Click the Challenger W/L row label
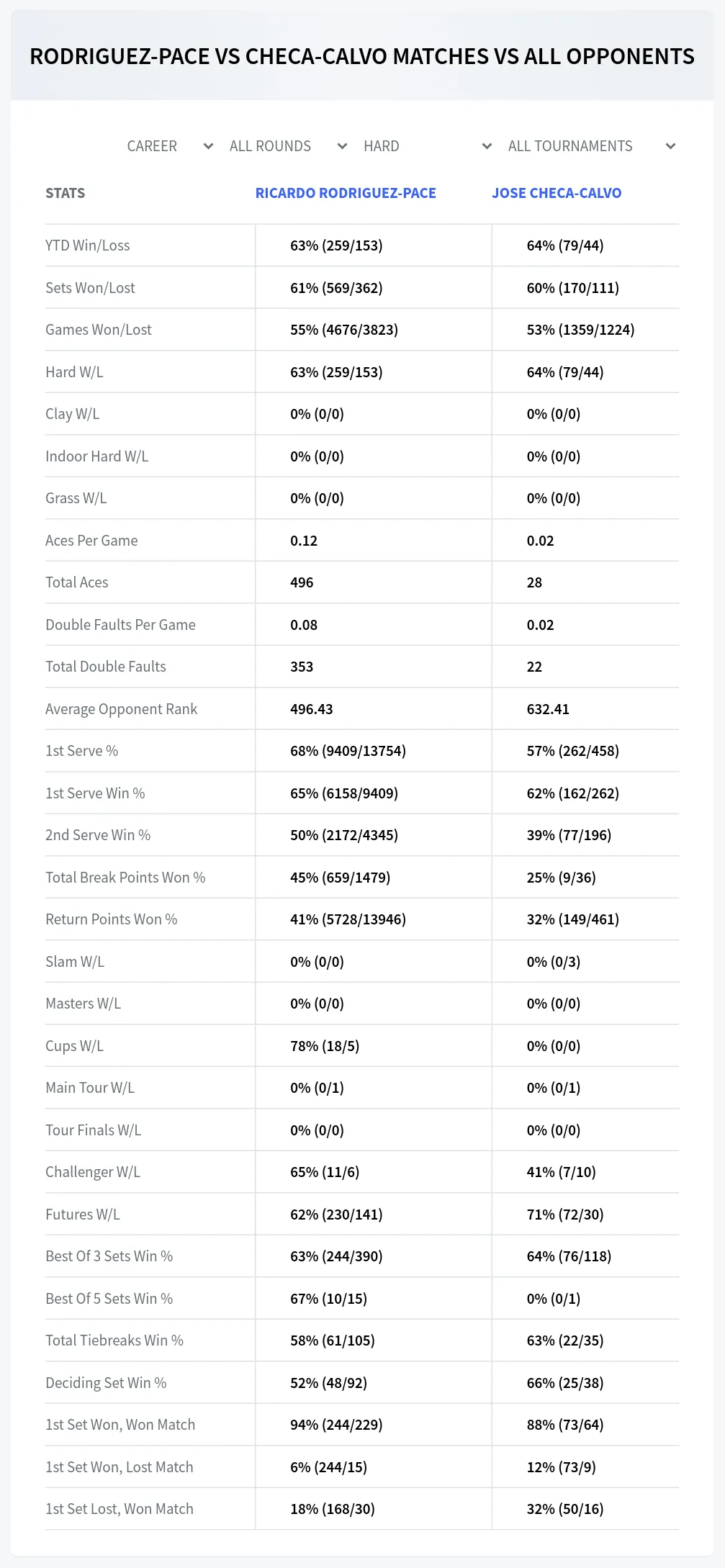This screenshot has width=725, height=1568. 93,1172
